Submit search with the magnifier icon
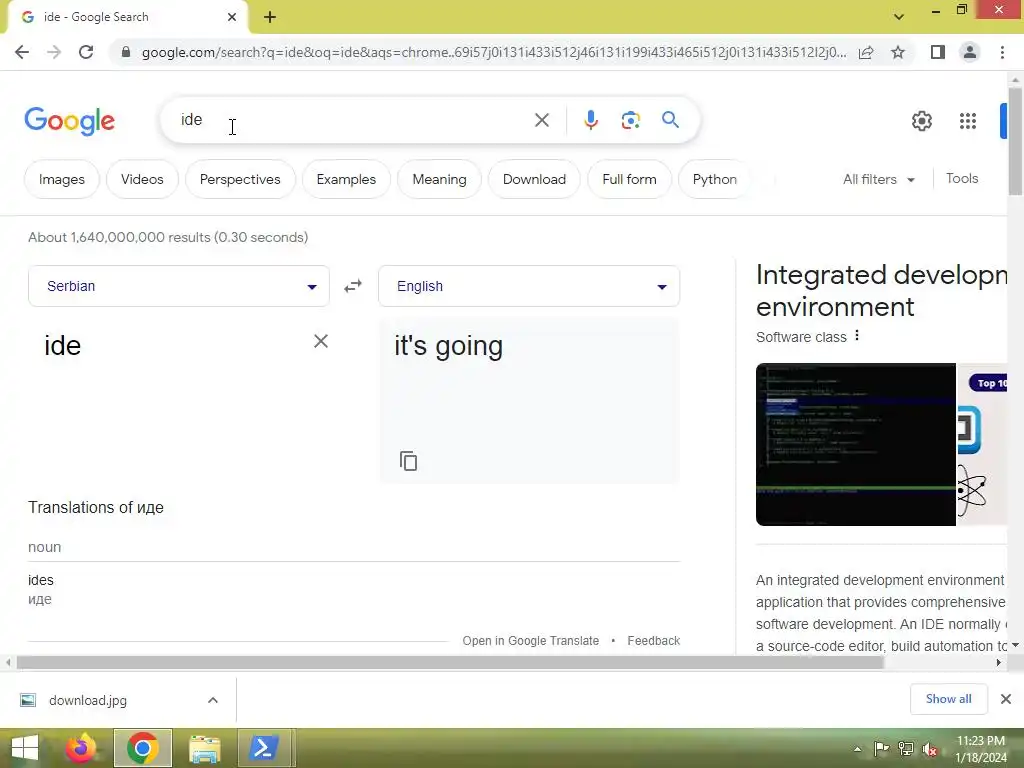 coord(670,120)
